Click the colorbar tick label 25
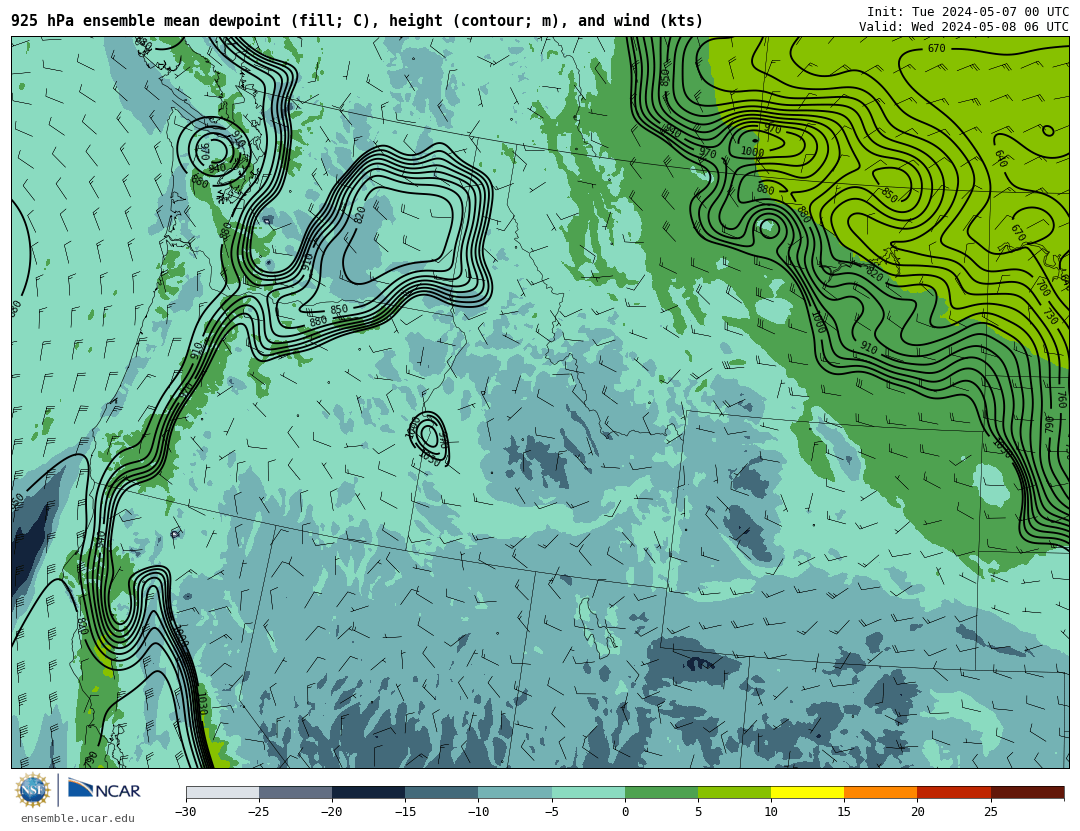This screenshot has height=831, width=1080. click(990, 812)
